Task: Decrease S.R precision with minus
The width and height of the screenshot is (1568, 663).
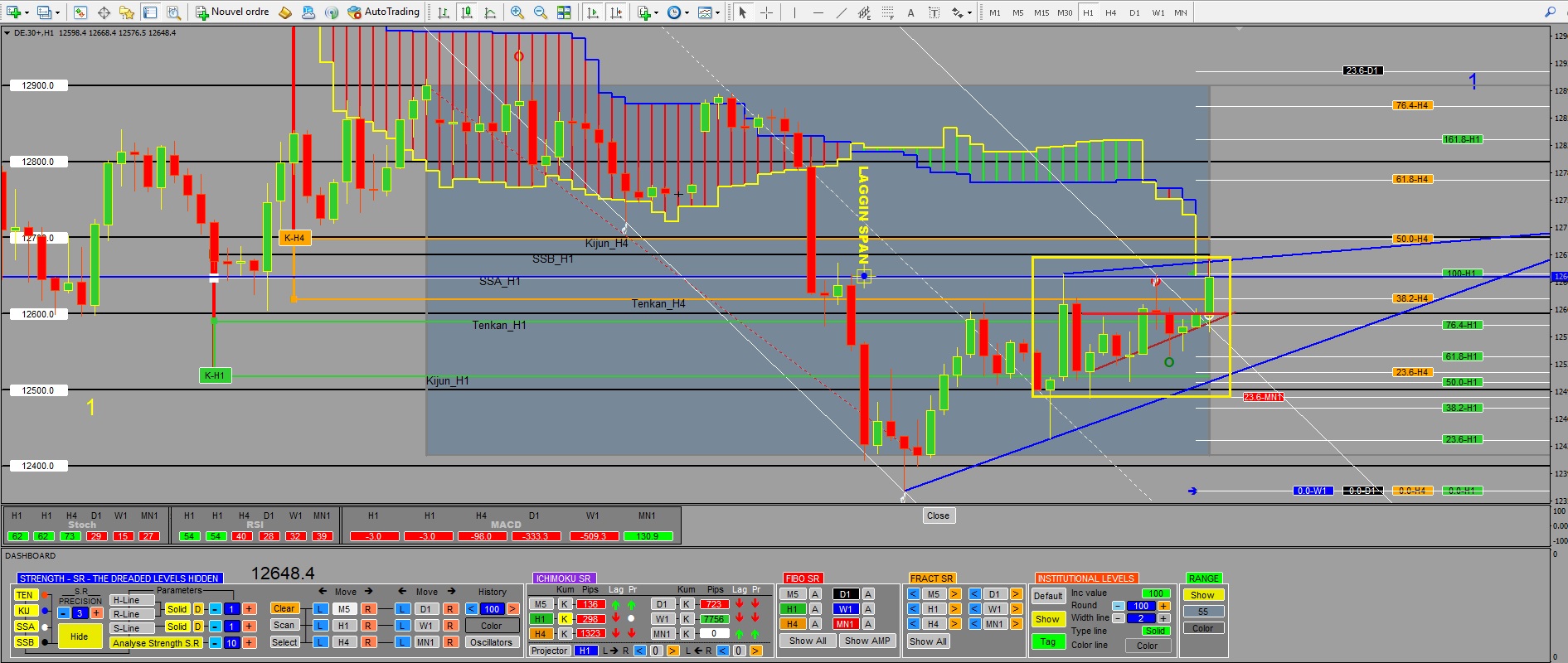Action: point(64,613)
